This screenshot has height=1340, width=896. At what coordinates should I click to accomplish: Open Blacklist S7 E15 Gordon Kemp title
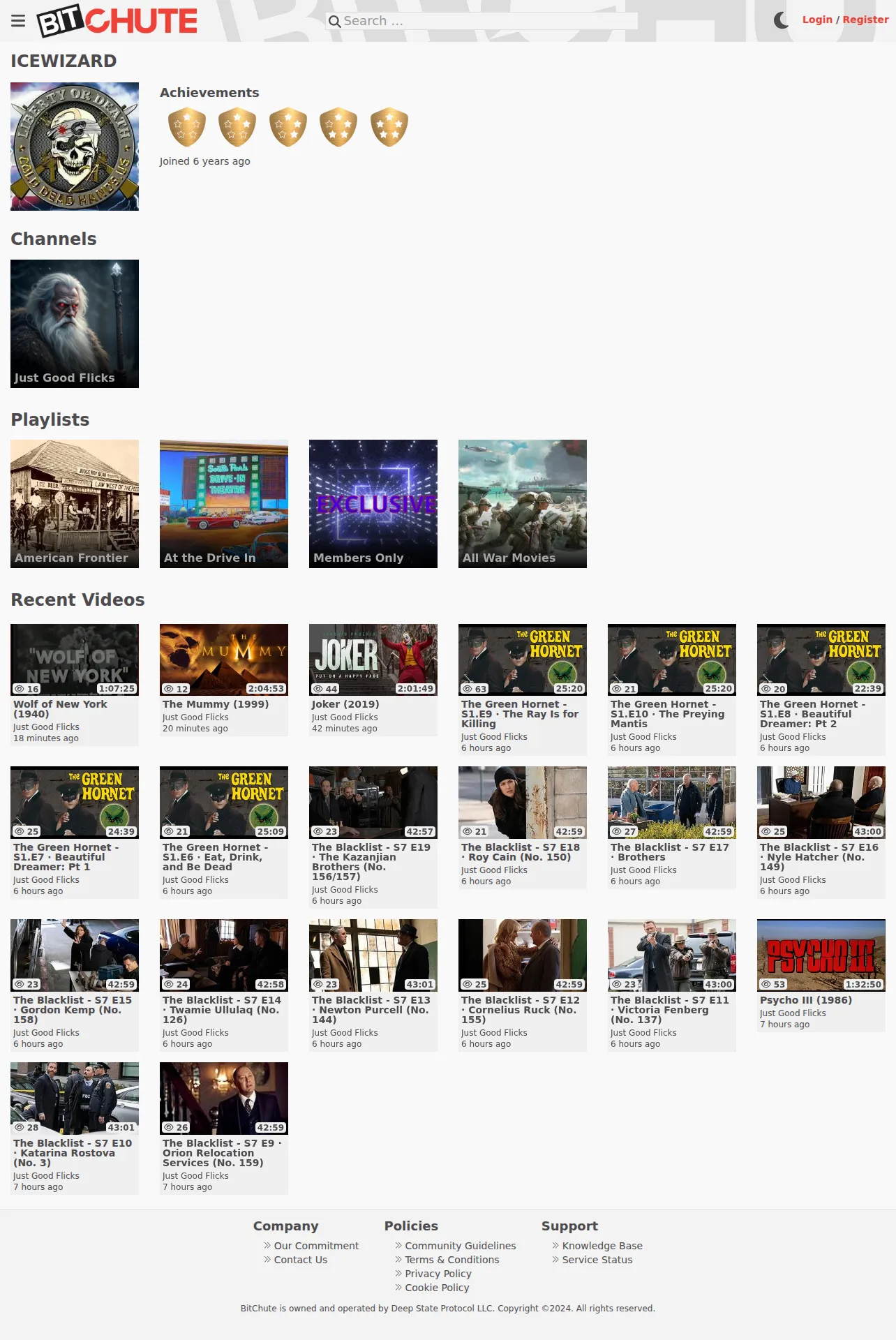click(x=73, y=1010)
